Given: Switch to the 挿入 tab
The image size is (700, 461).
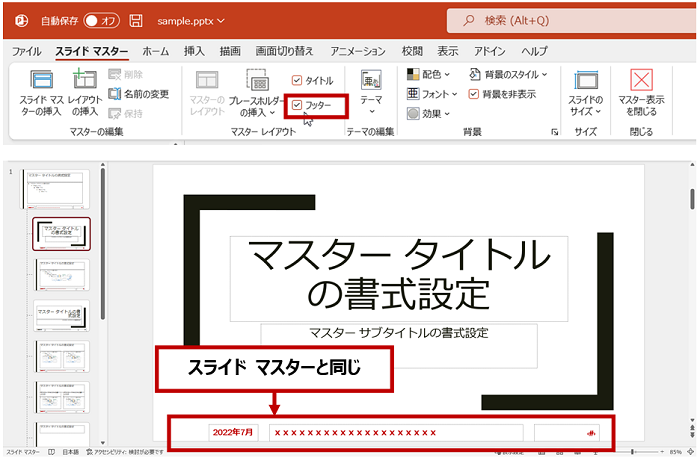Looking at the screenshot, I should pos(194,50).
